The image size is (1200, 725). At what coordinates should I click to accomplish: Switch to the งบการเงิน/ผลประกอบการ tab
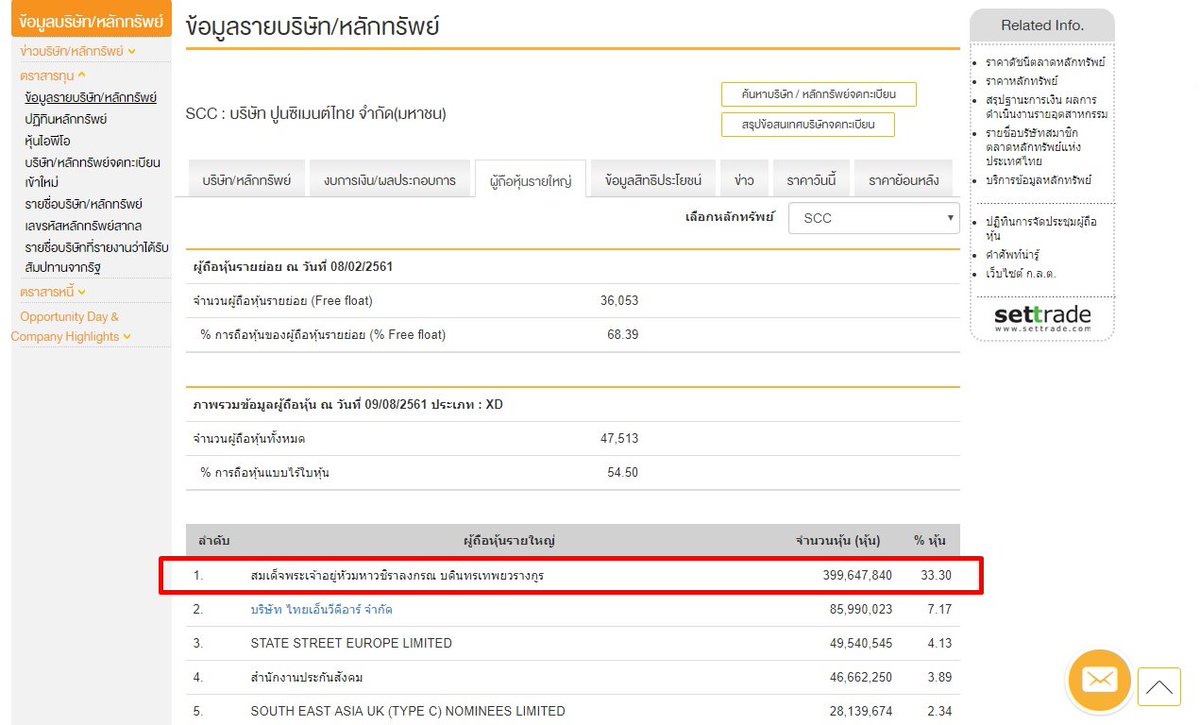tap(389, 180)
